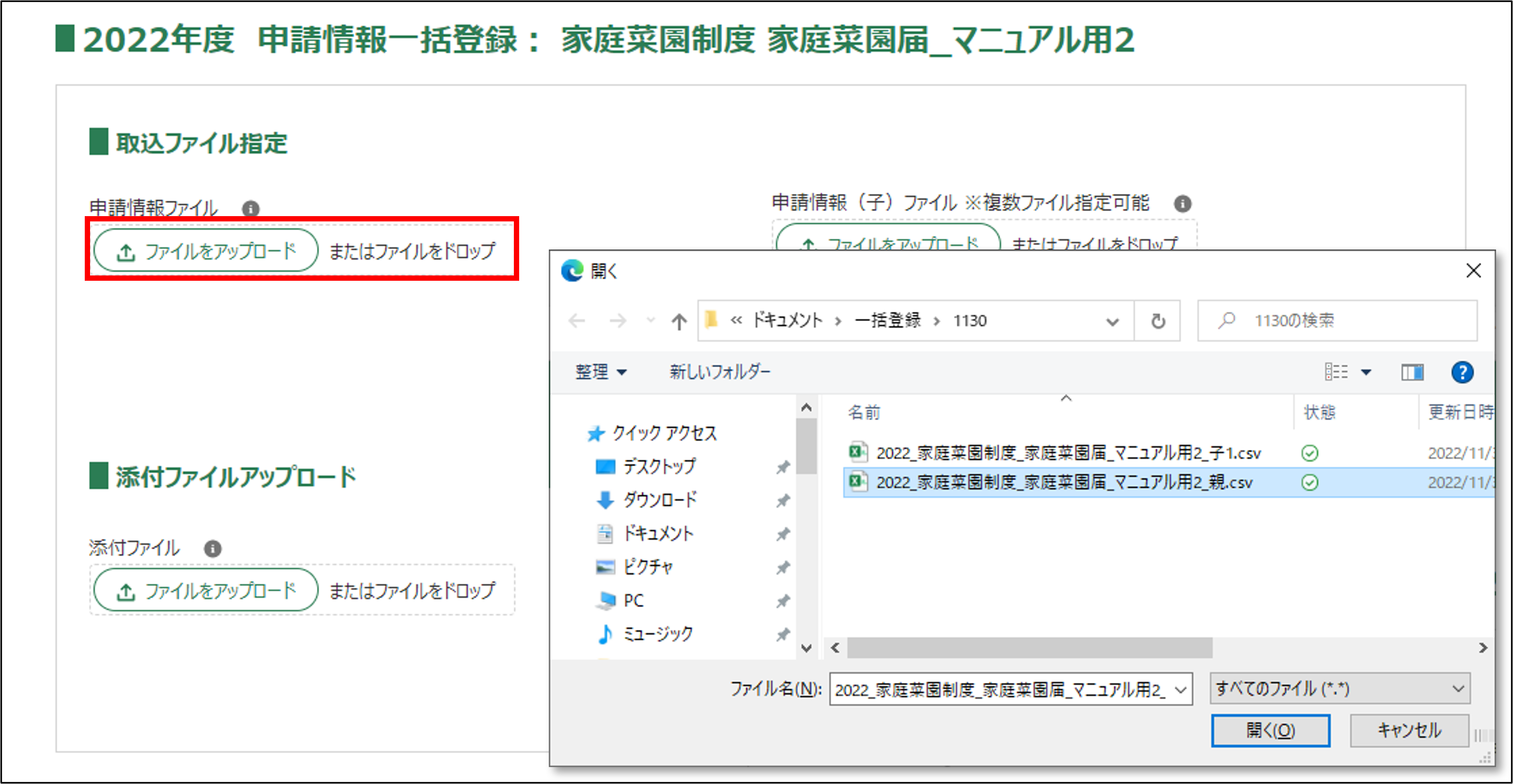Image resolution: width=1513 pixels, height=784 pixels.
Task: Open the すべてのファイル file type dropdown
Action: click(1340, 689)
